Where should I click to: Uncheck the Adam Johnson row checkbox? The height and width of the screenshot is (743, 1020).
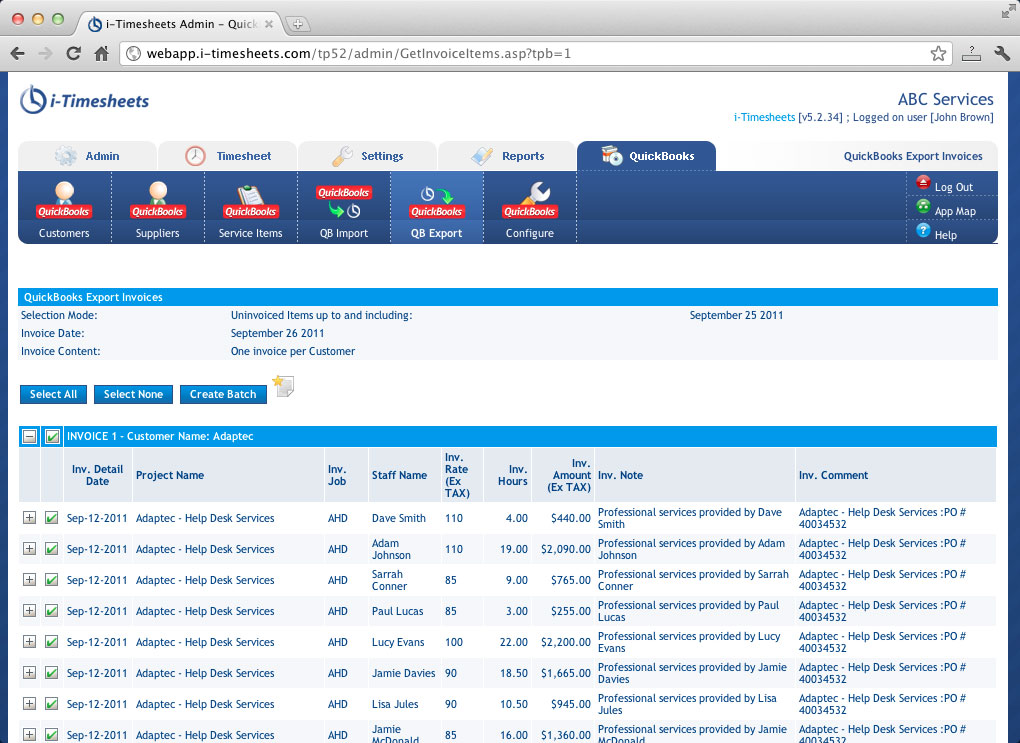coord(51,549)
